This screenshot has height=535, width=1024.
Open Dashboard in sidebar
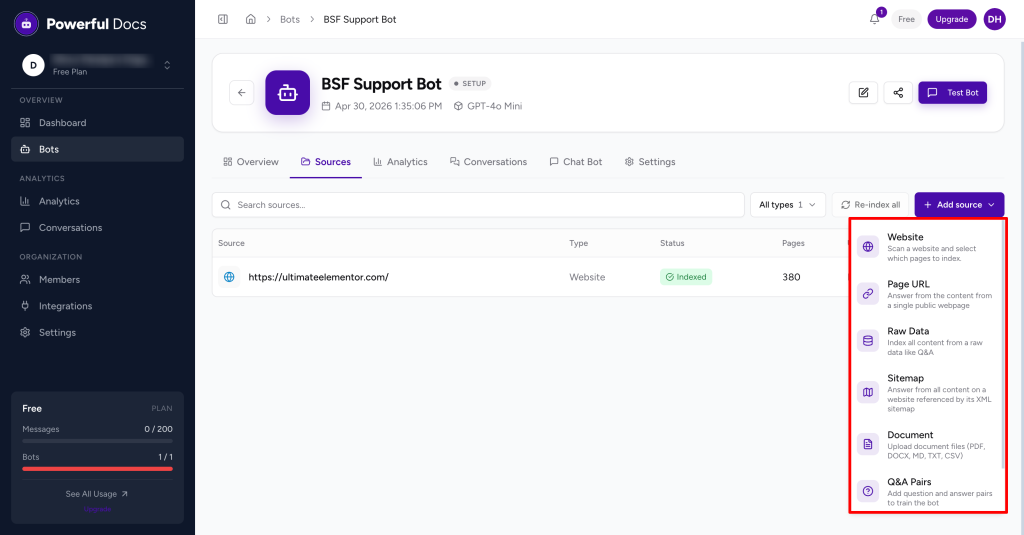[x=97, y=123]
